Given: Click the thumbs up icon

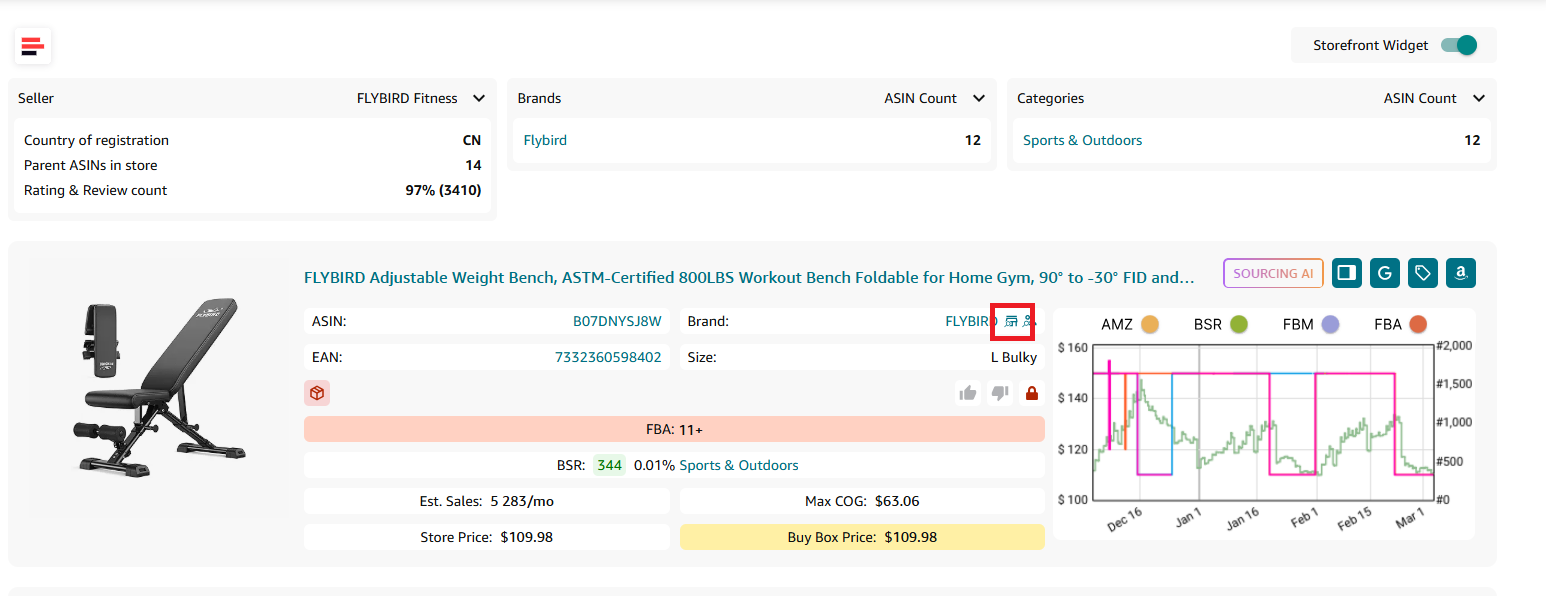Looking at the screenshot, I should 967,392.
